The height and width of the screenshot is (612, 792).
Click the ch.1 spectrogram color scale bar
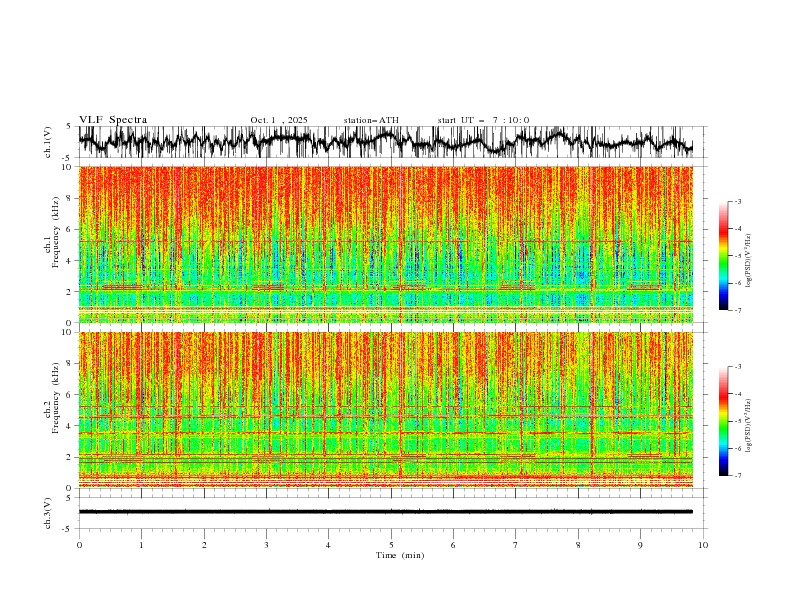point(723,255)
